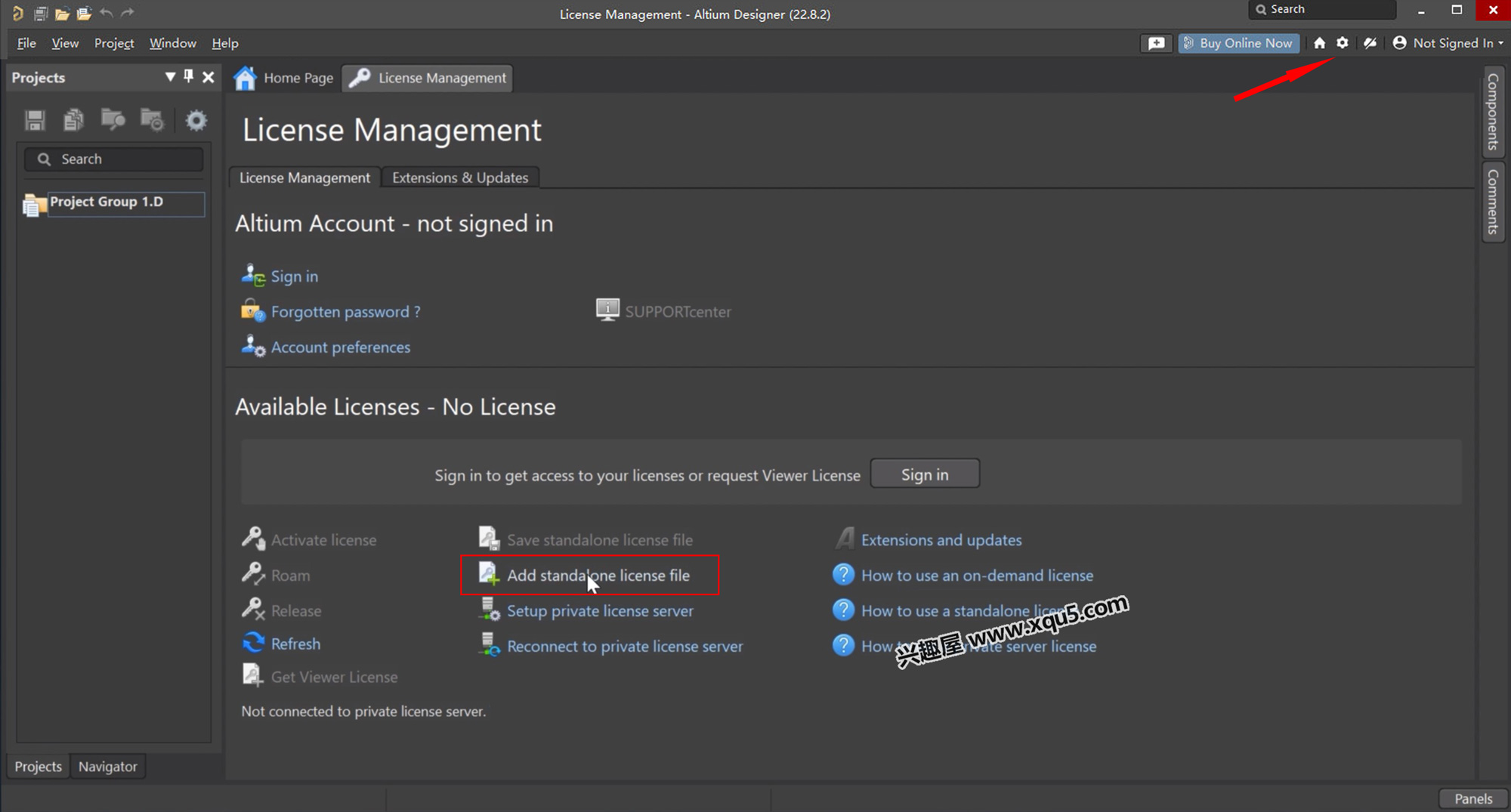This screenshot has height=812, width=1511.
Task: Click the Setup private license server icon
Action: pyautogui.click(x=490, y=609)
